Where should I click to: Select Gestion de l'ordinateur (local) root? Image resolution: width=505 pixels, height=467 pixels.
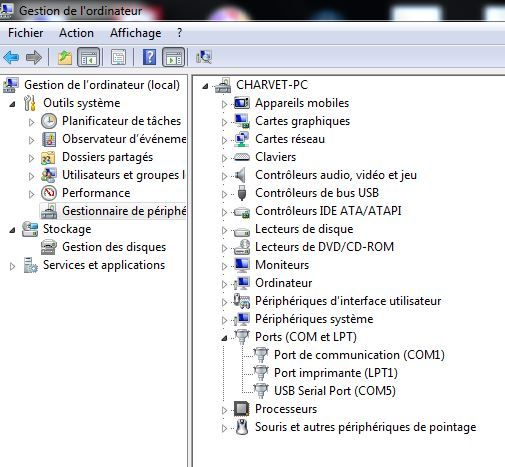coord(102,85)
